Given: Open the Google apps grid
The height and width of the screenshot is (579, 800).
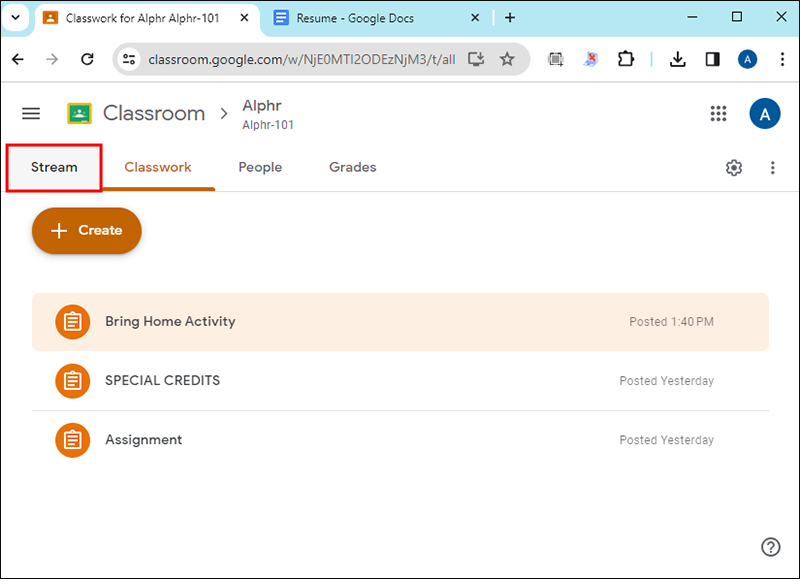Looking at the screenshot, I should click(x=718, y=114).
